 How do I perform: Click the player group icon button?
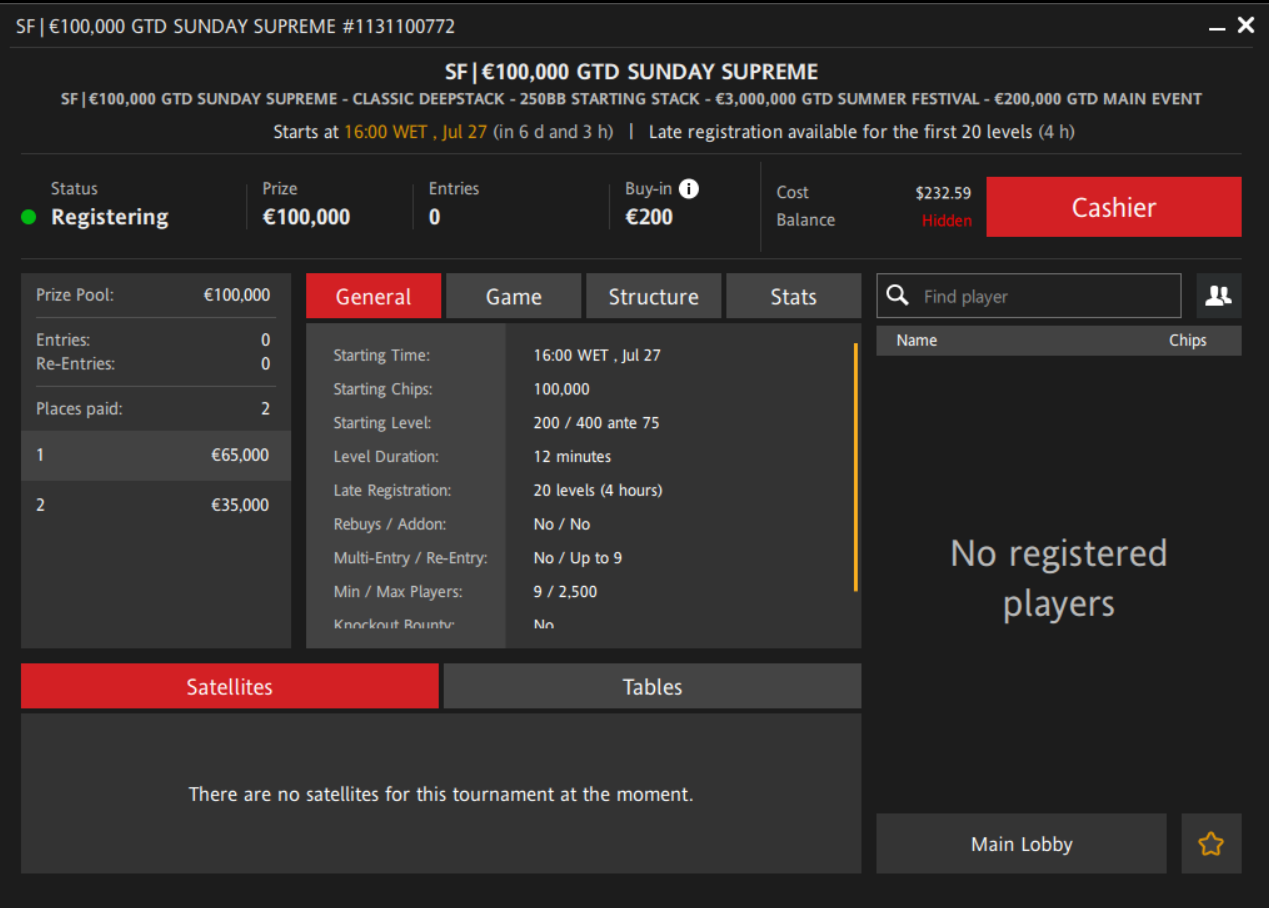point(1218,296)
